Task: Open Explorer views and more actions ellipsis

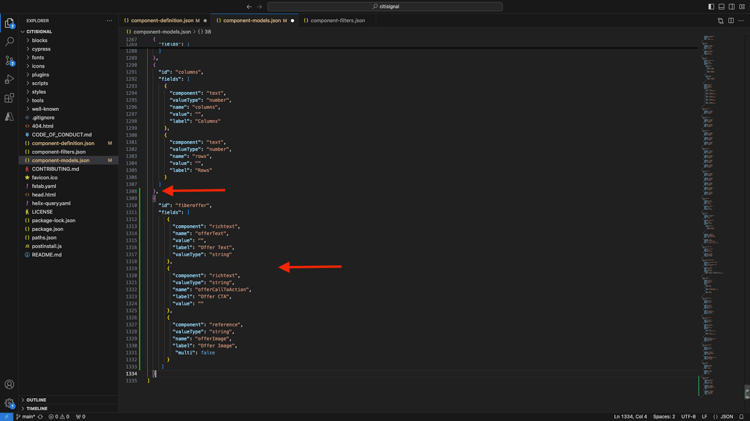Action: [110, 21]
